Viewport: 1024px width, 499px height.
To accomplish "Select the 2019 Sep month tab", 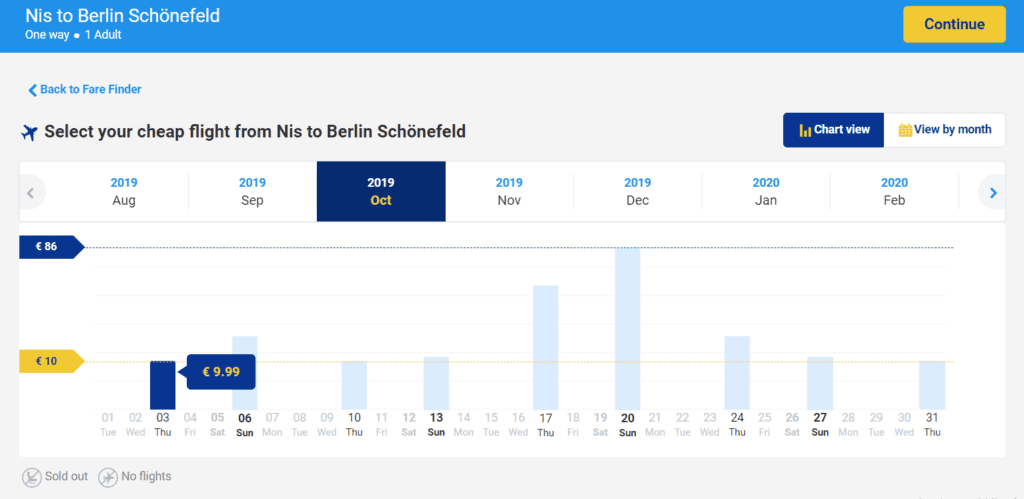I will (x=252, y=191).
